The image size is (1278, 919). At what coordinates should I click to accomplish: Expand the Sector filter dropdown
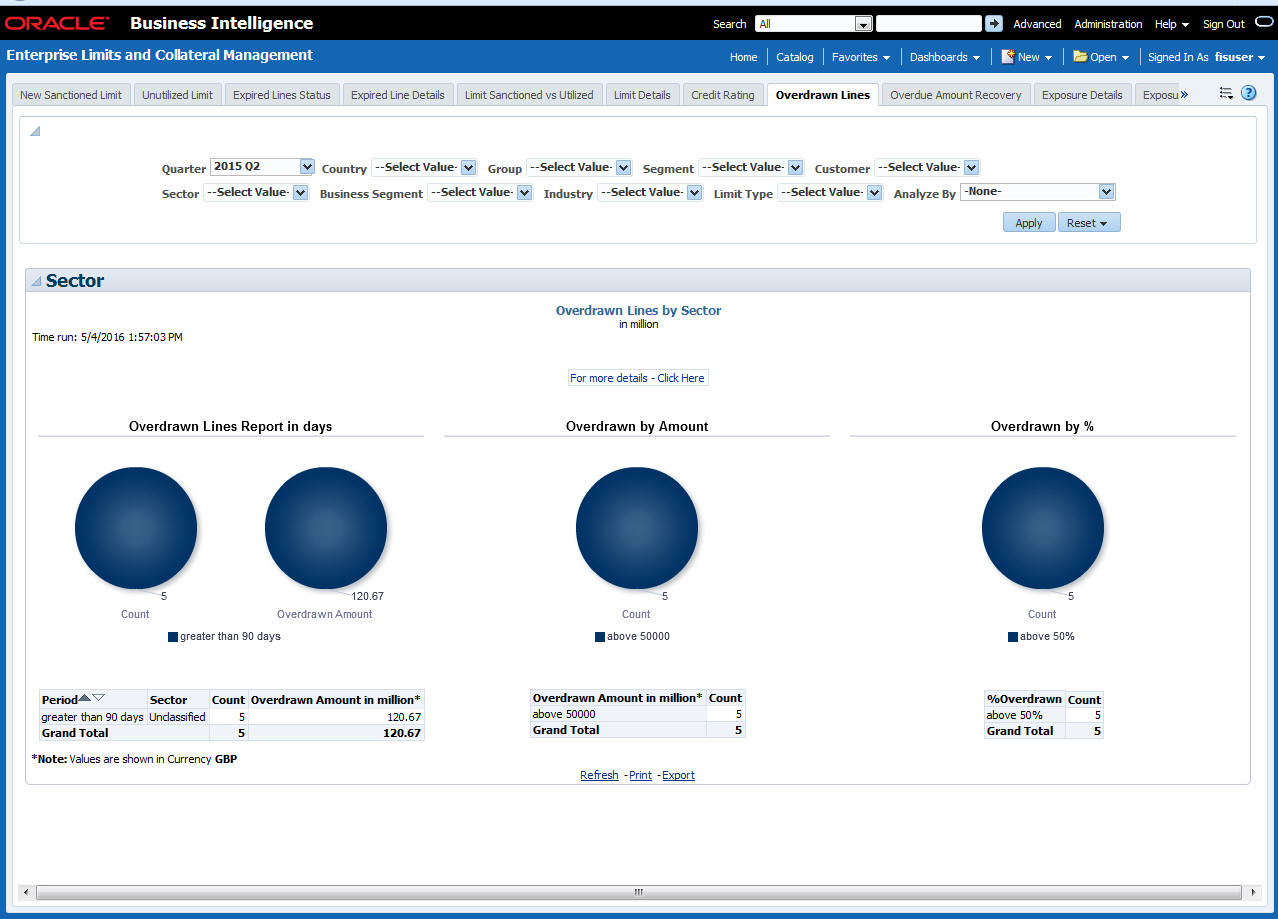(300, 193)
